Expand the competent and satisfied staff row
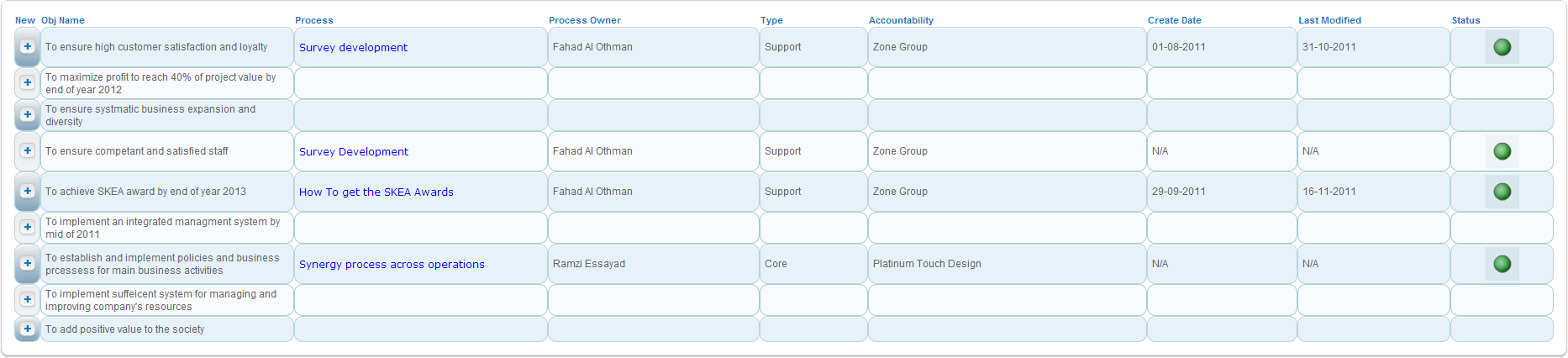 pos(28,150)
